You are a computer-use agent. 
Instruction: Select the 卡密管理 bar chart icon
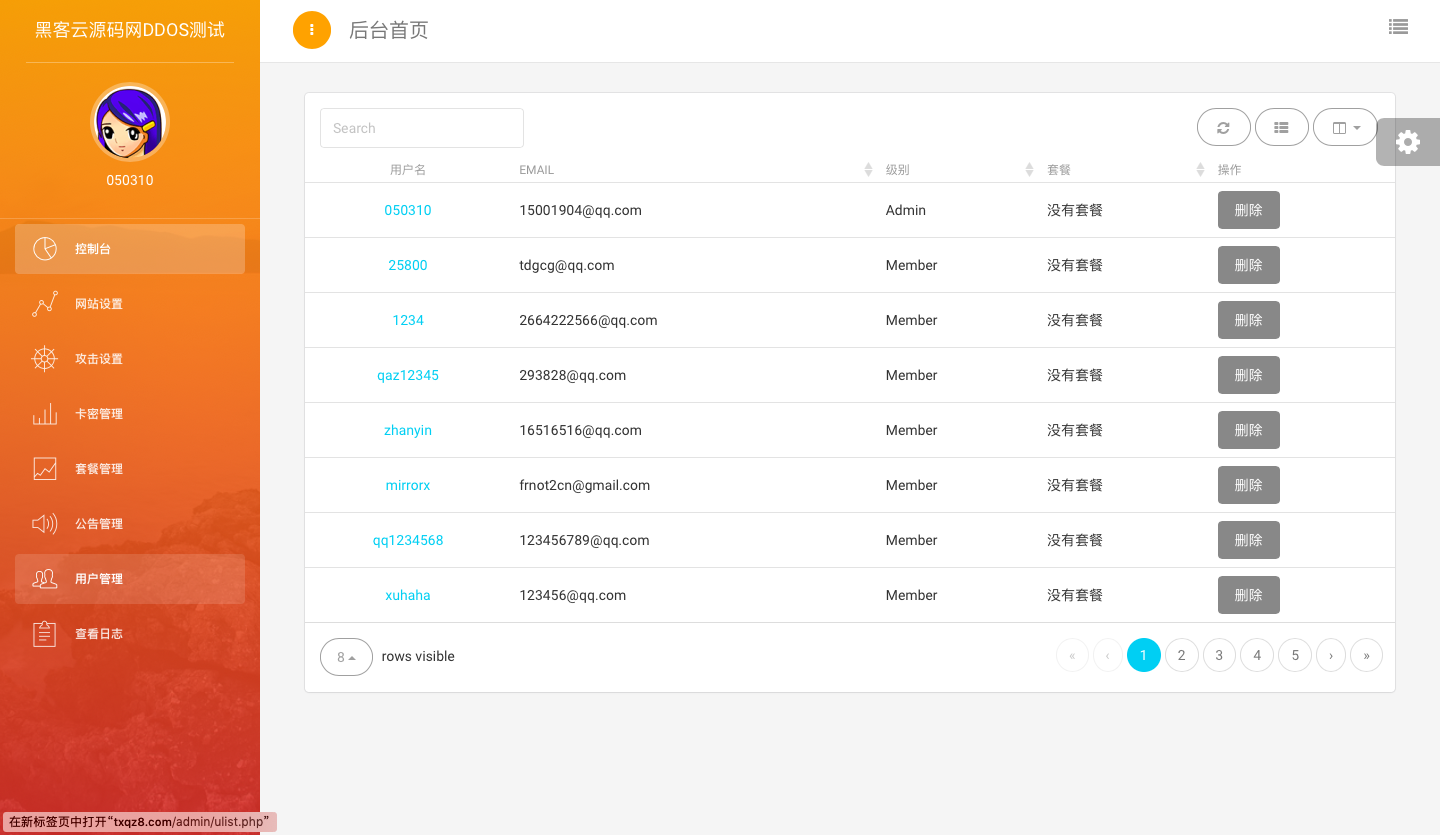coord(45,414)
